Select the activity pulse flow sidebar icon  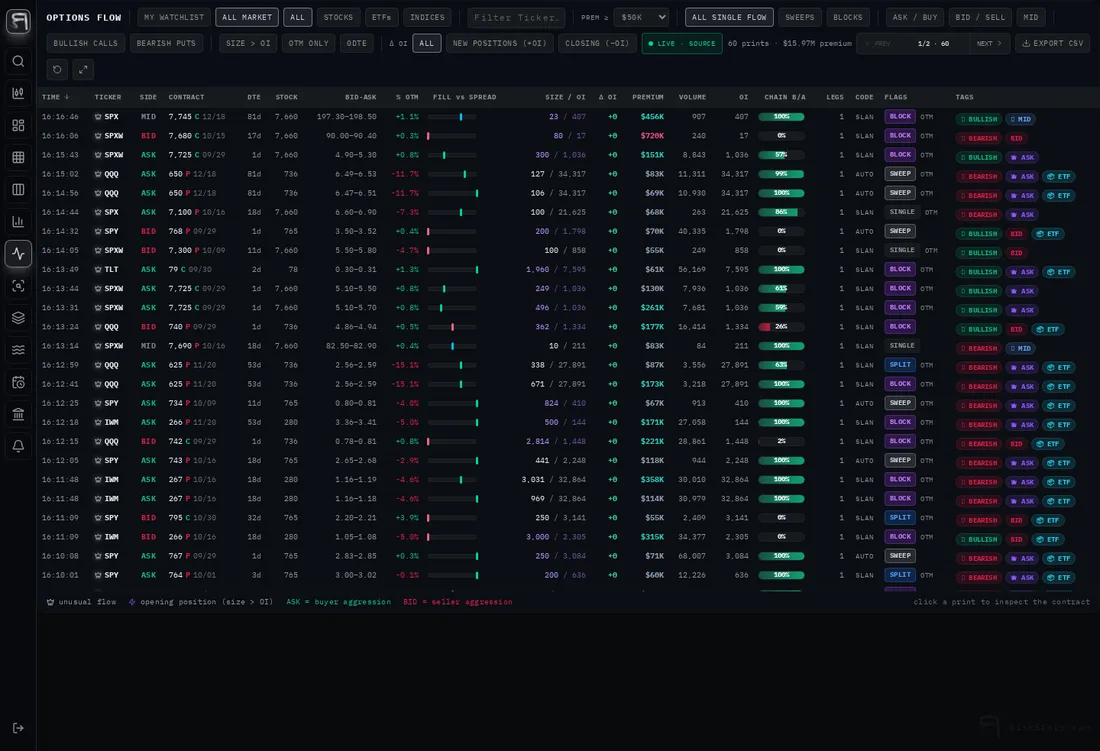tap(18, 254)
